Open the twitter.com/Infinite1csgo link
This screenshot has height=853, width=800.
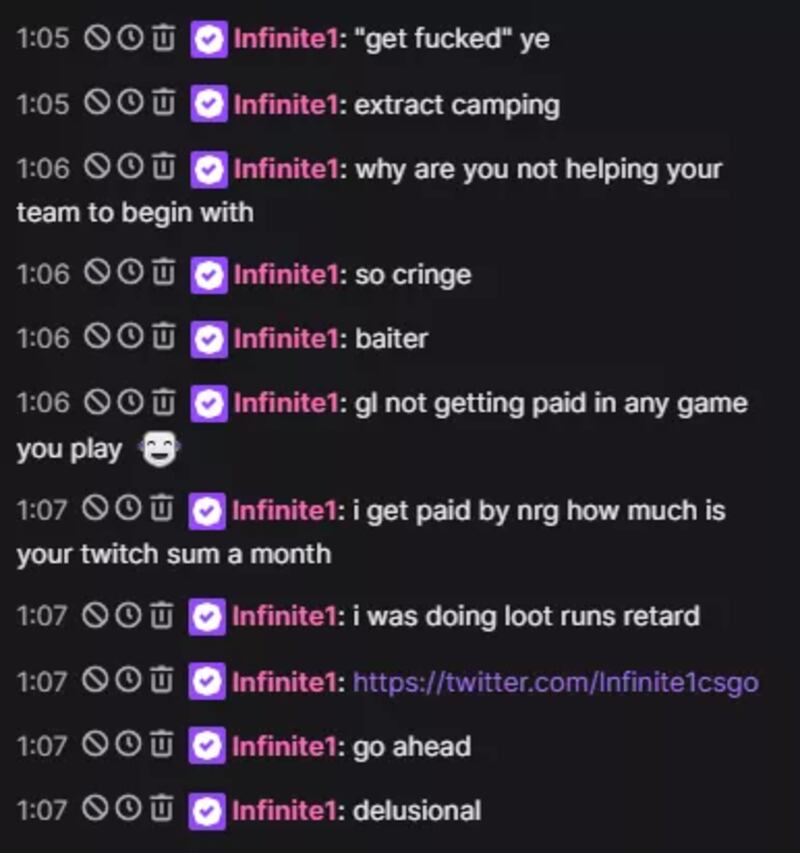click(555, 682)
